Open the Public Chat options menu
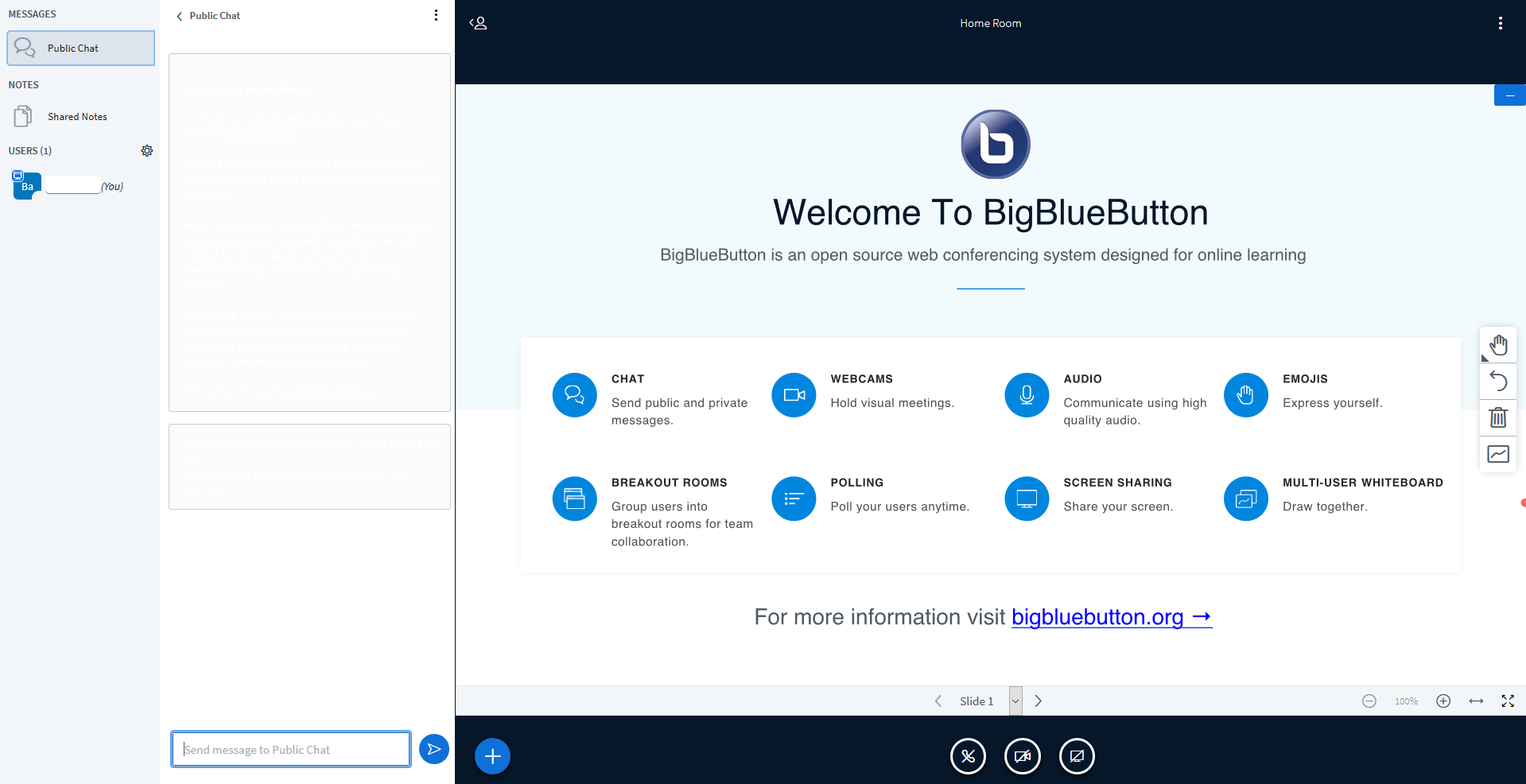The width and height of the screenshot is (1526, 784). pyautogui.click(x=435, y=14)
